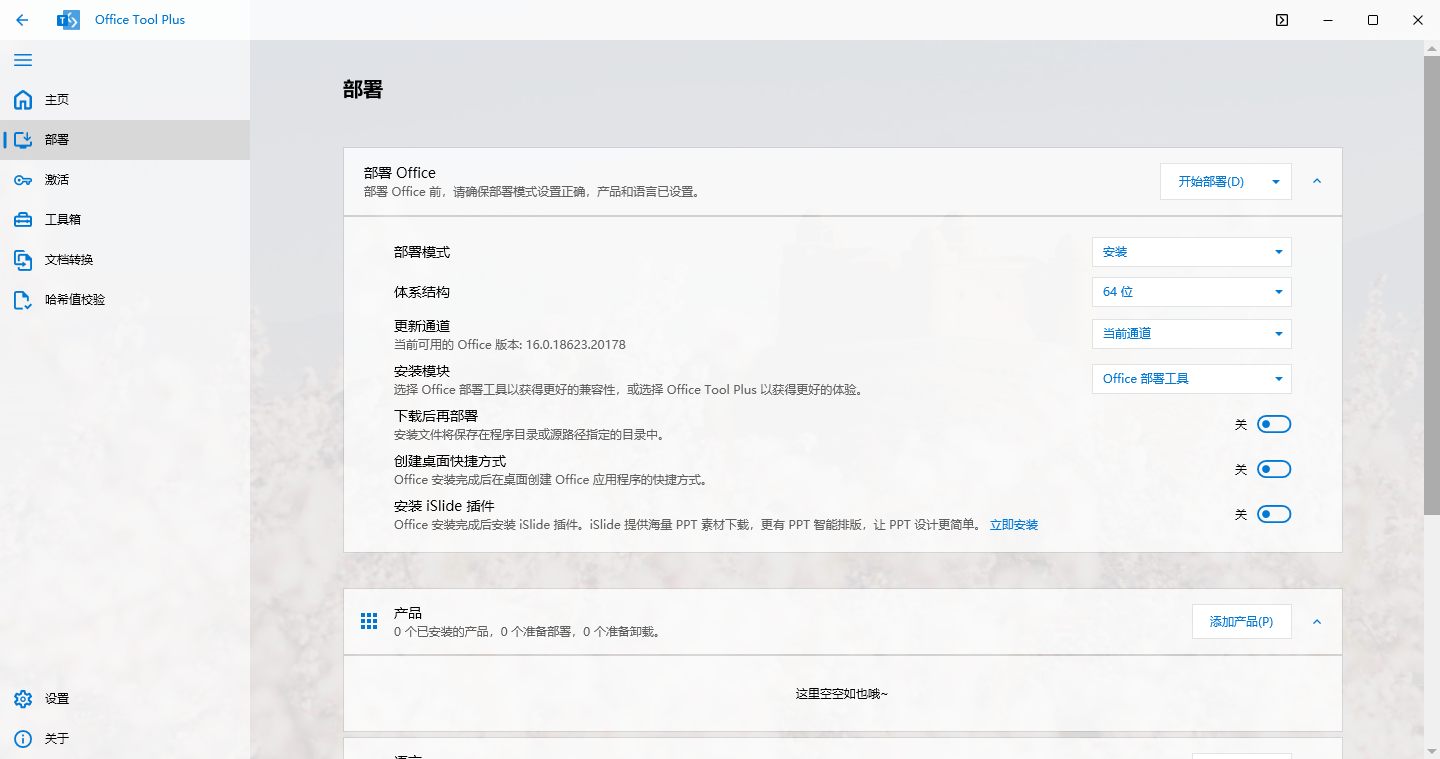Click the home (主页) icon in sidebar
This screenshot has height=759, width=1440.
click(23, 100)
